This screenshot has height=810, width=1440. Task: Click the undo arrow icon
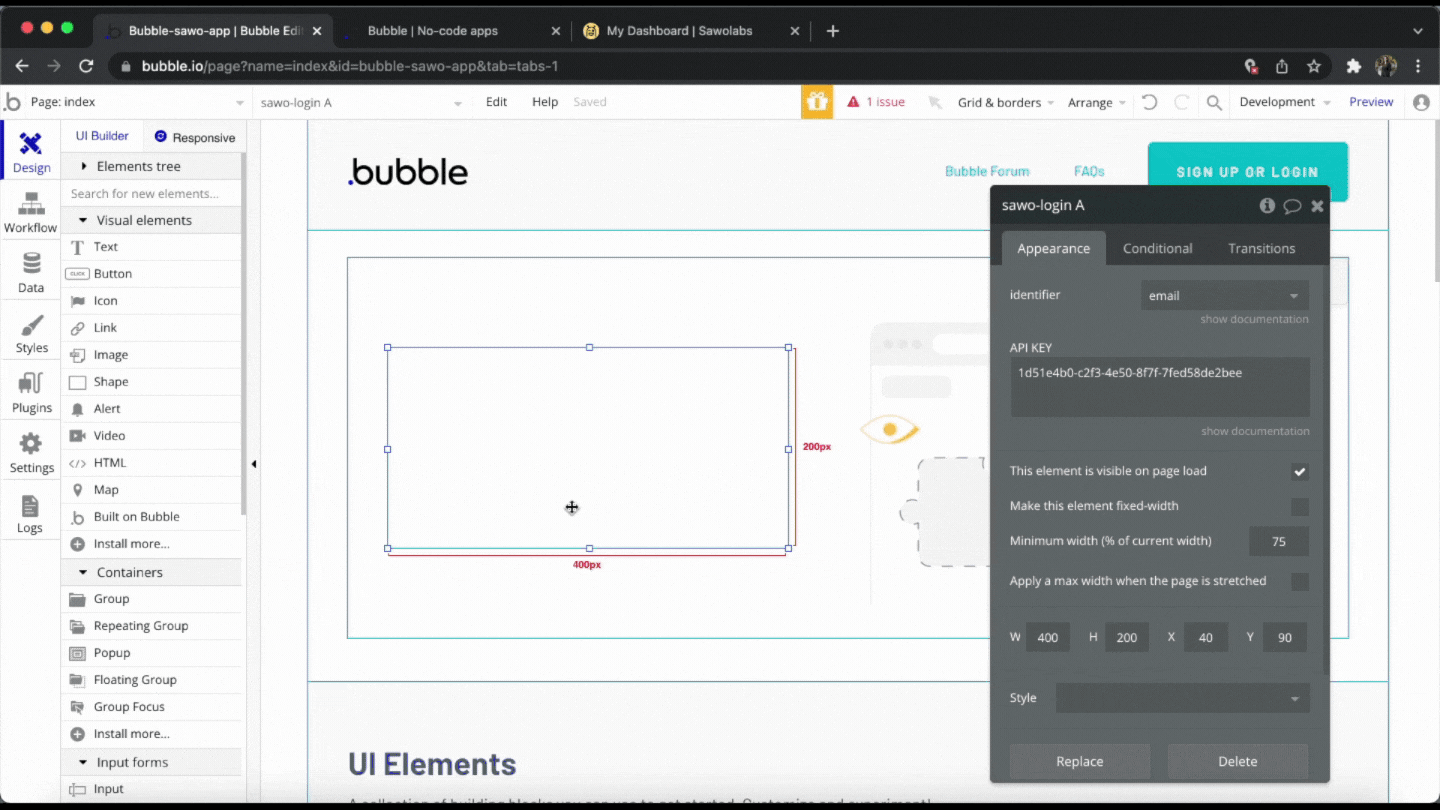[x=1149, y=102]
